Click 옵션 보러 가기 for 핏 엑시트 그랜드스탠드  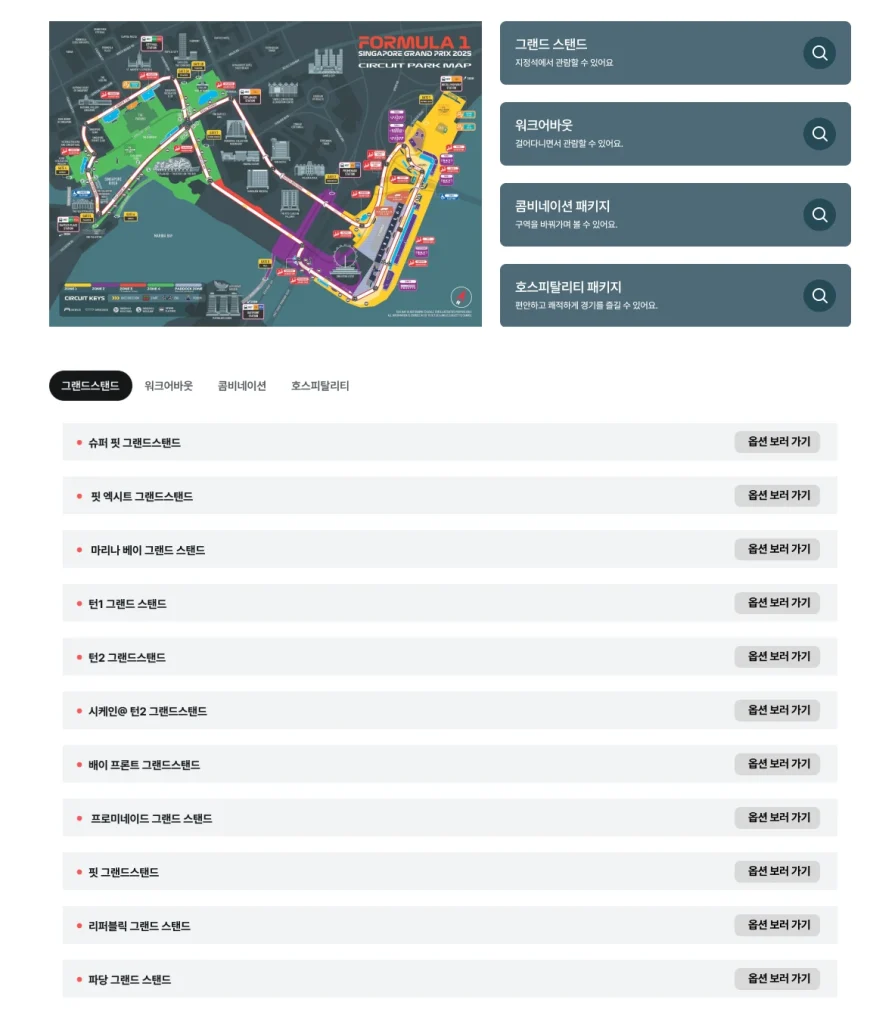coord(777,496)
